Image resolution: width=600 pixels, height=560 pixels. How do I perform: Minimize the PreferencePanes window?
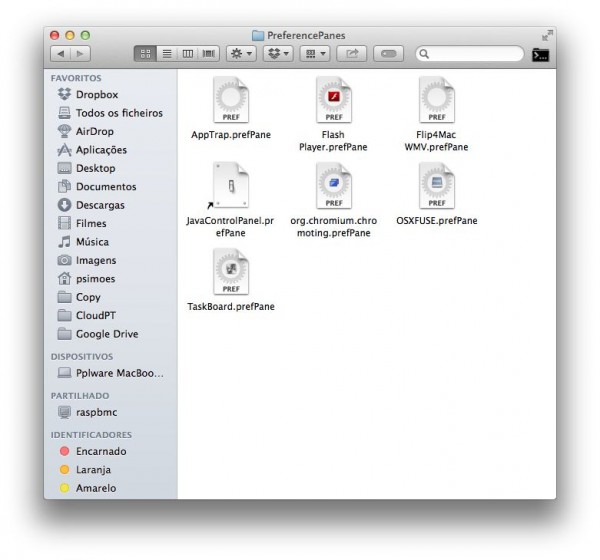70,36
